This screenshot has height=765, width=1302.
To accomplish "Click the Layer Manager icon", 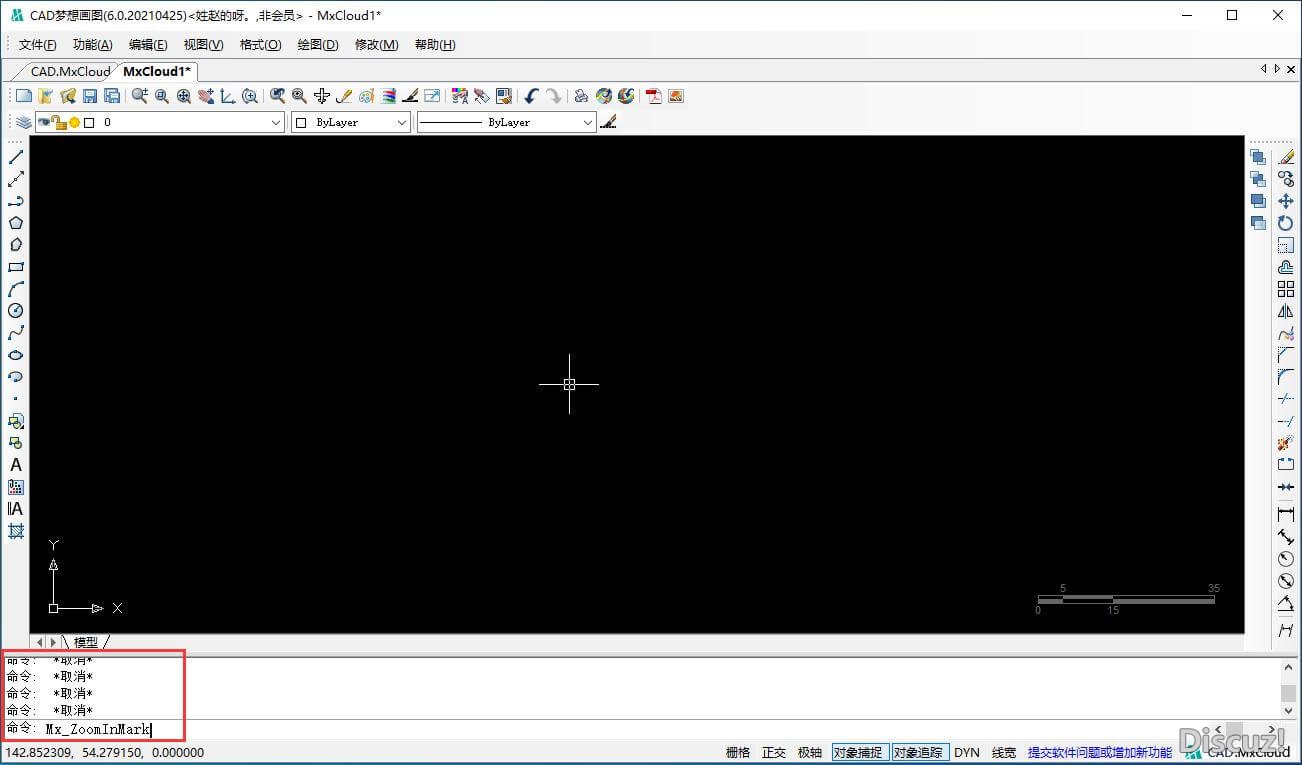I will [23, 122].
